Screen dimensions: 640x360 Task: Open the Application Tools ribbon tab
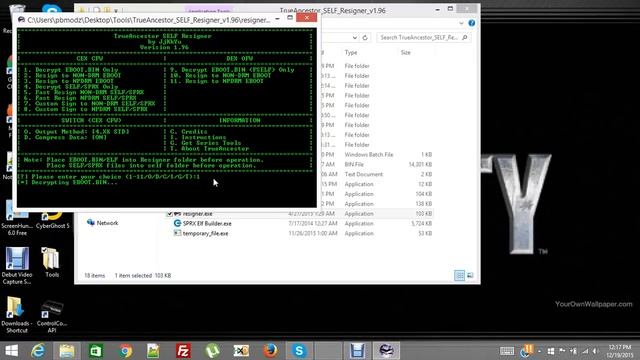point(209,11)
